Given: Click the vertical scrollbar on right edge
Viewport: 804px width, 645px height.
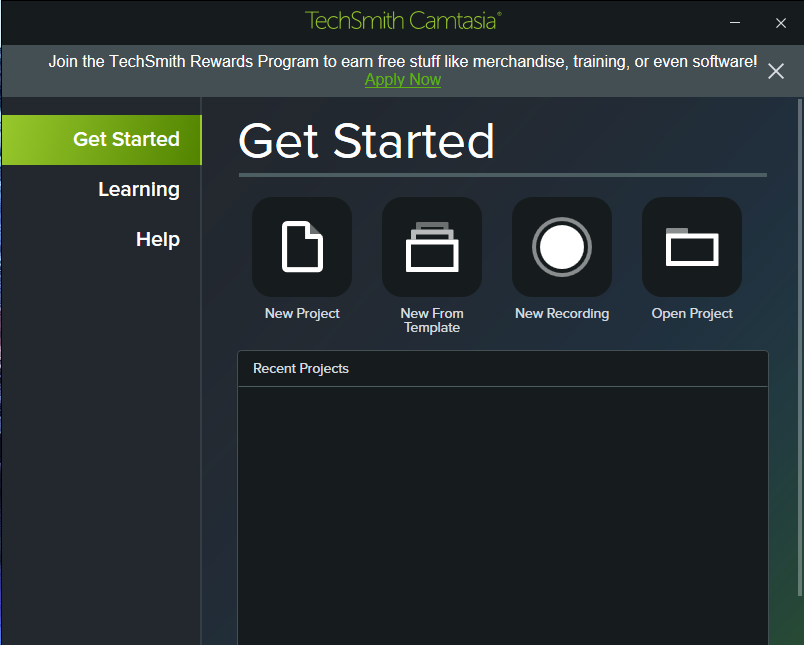Looking at the screenshot, I should (x=799, y=350).
